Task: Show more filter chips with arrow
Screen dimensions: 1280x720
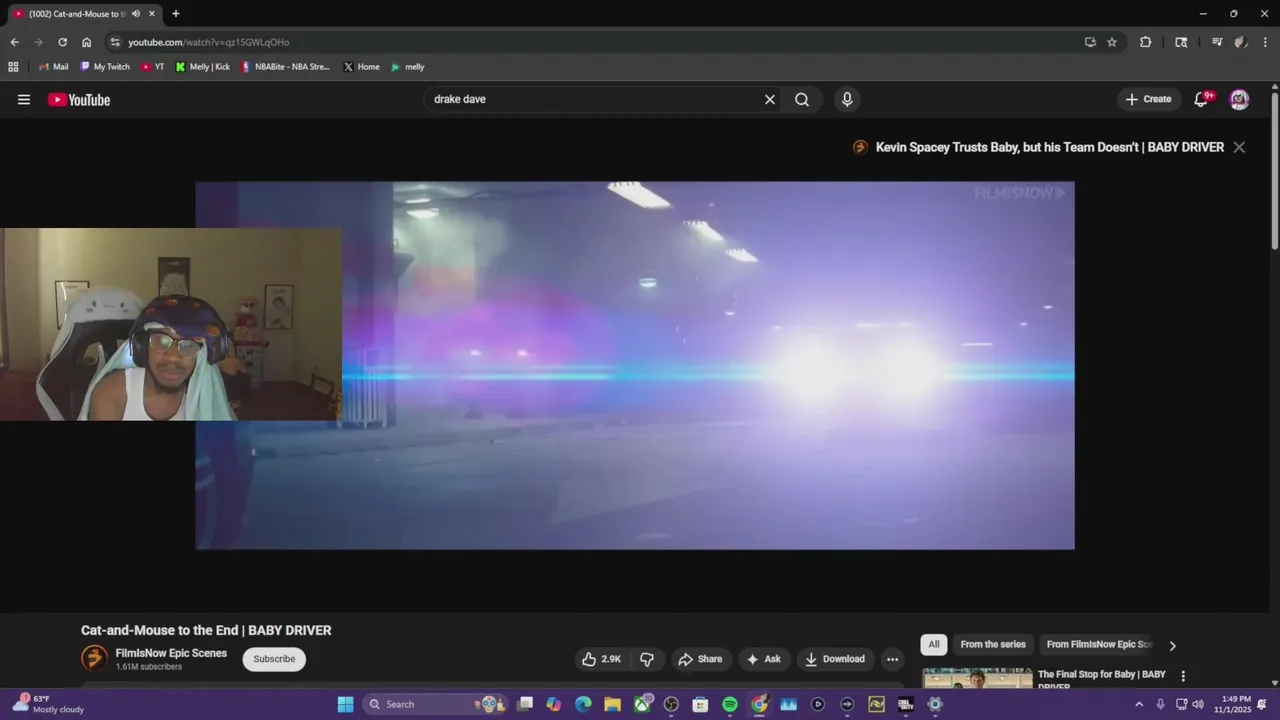Action: pyautogui.click(x=1173, y=645)
